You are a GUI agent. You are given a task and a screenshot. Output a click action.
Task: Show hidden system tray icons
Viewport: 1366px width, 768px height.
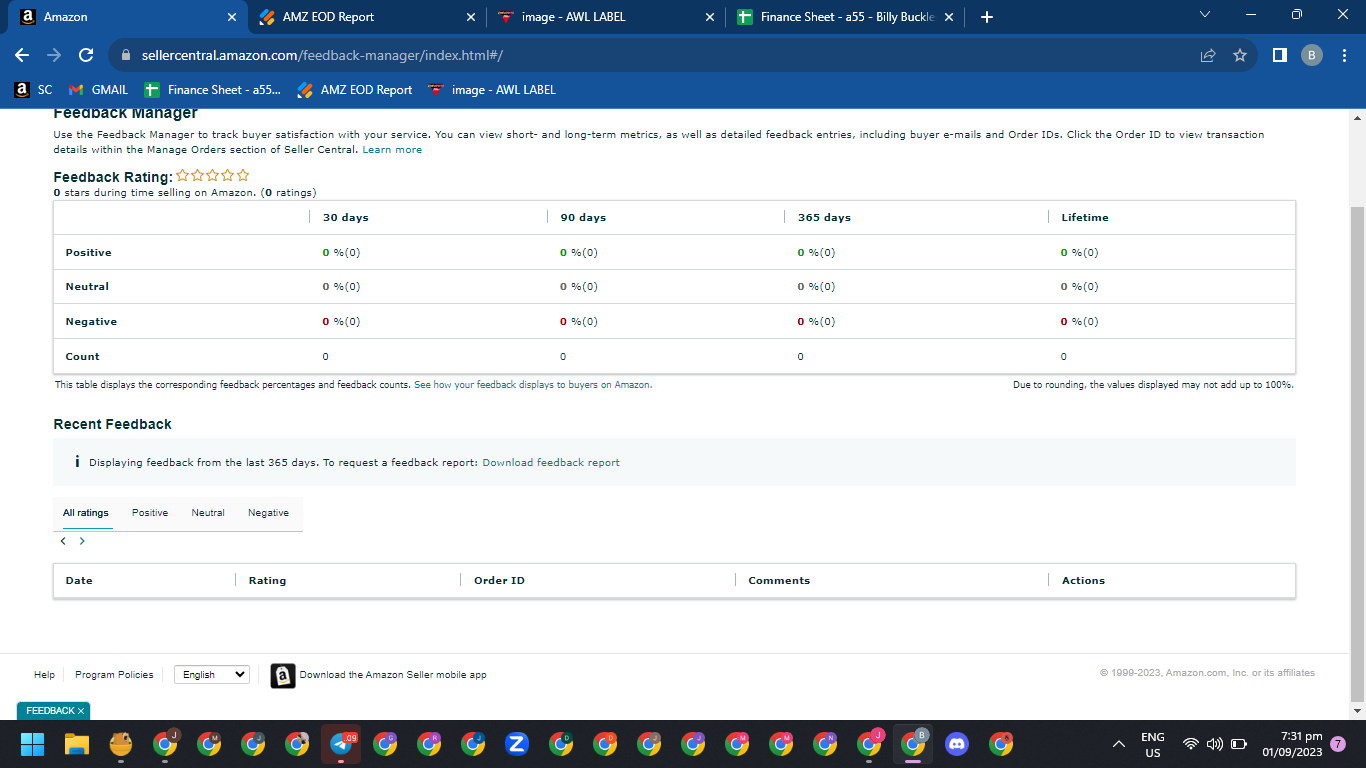pyautogui.click(x=1118, y=744)
